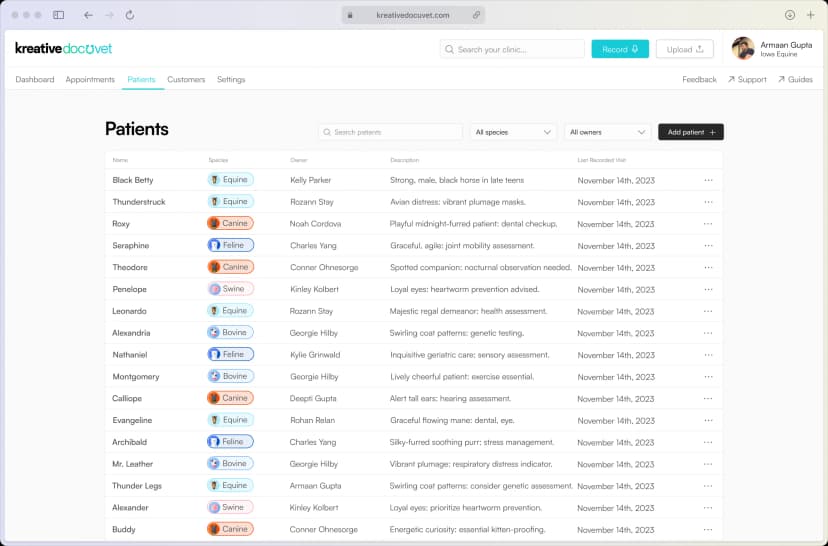
Task: Click owner name Kelly Parker
Action: point(310,180)
